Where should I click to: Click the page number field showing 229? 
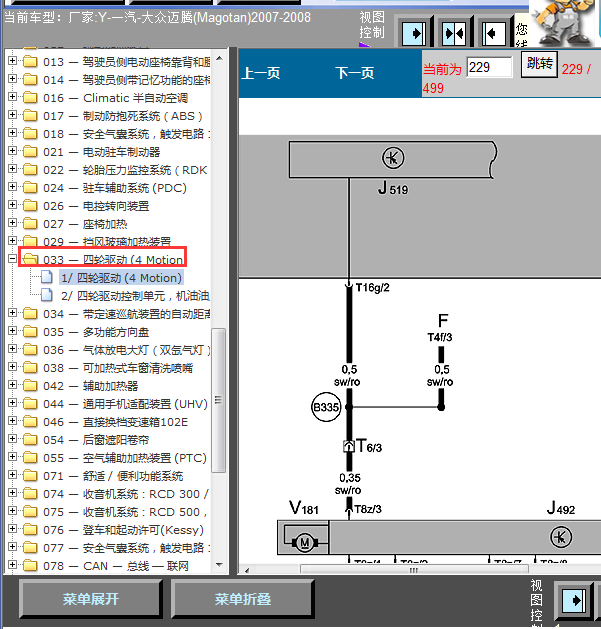489,67
